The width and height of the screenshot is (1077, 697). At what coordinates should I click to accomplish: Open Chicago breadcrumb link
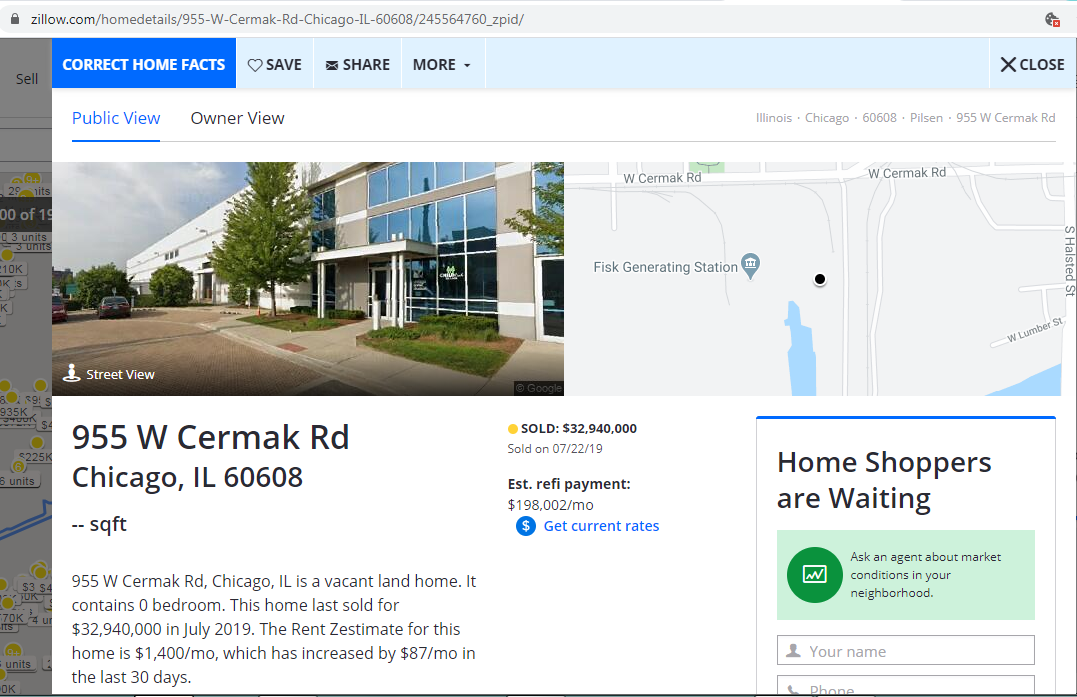click(826, 117)
